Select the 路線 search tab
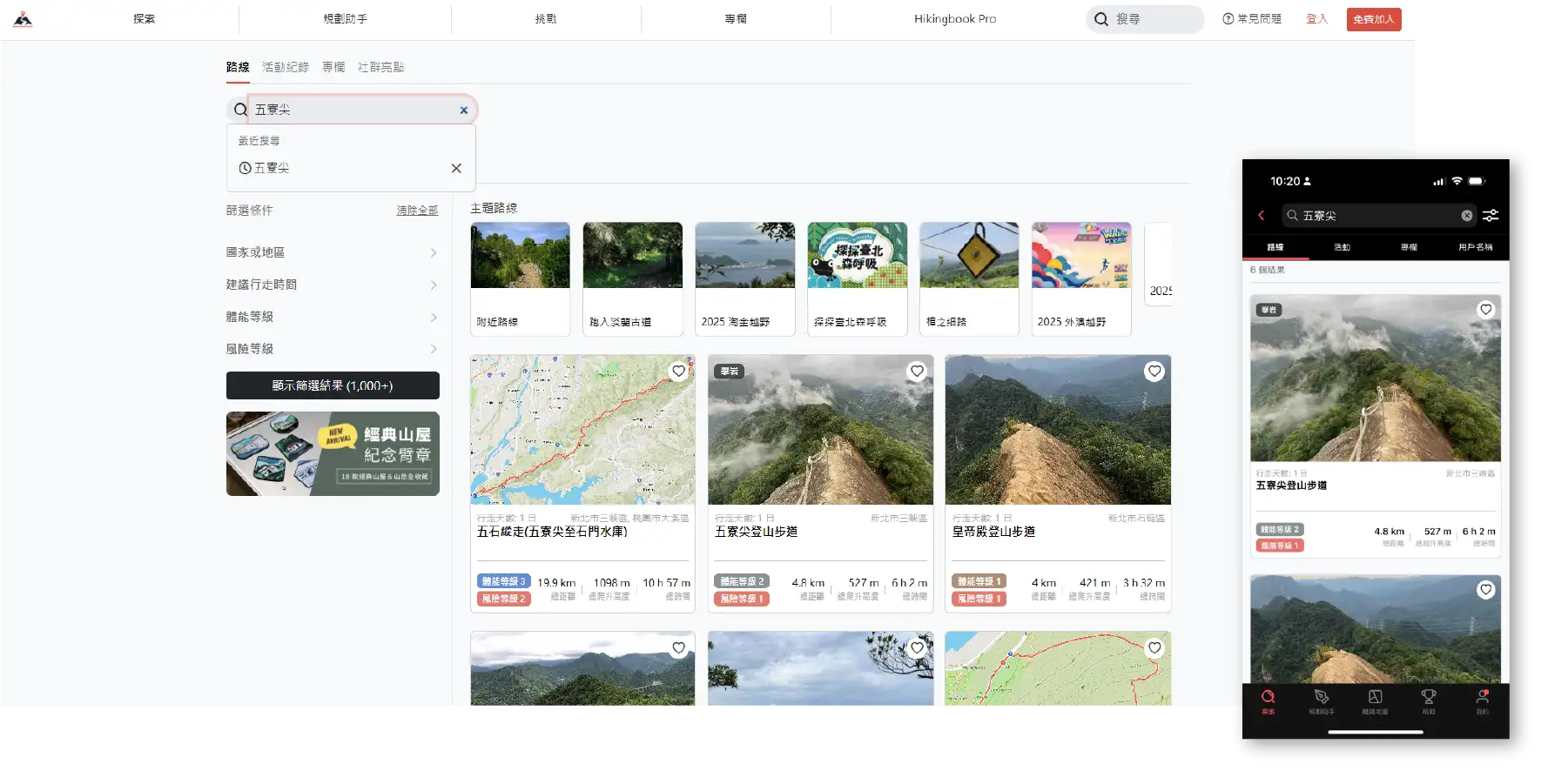This screenshot has height=784, width=1568. tap(238, 67)
